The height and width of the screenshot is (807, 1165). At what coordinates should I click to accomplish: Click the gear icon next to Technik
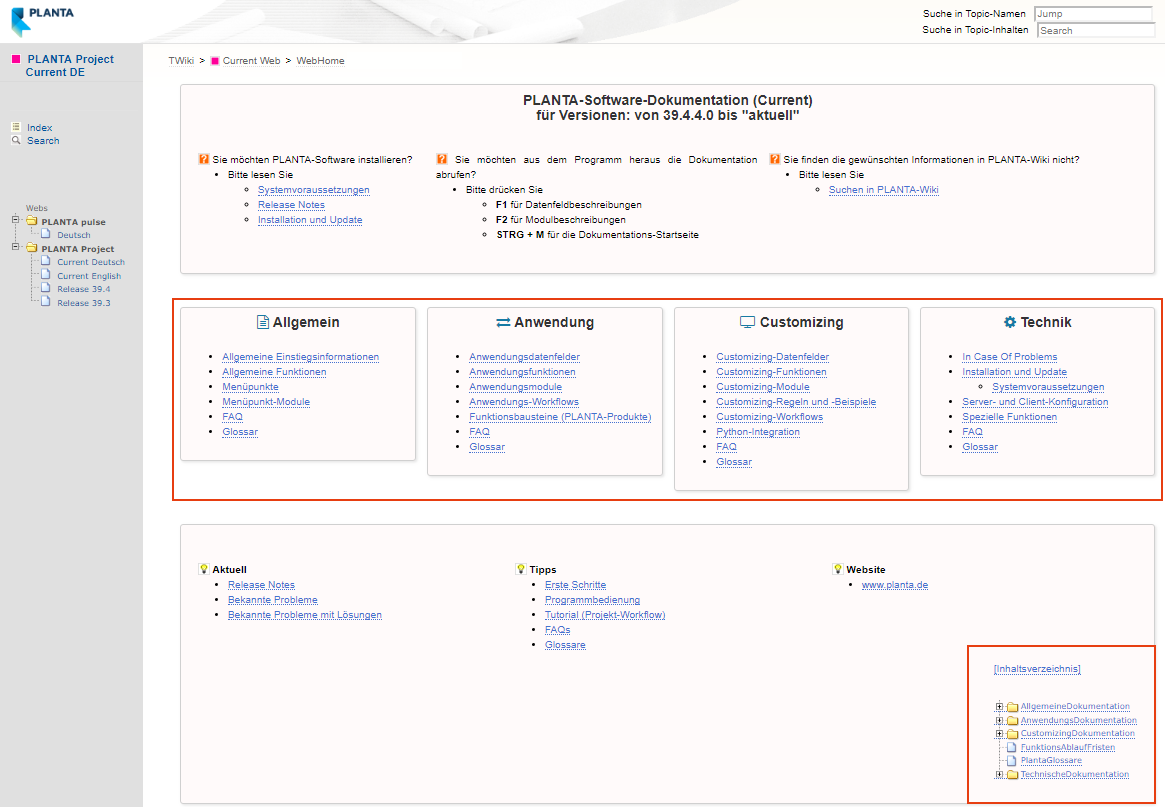tap(1009, 322)
